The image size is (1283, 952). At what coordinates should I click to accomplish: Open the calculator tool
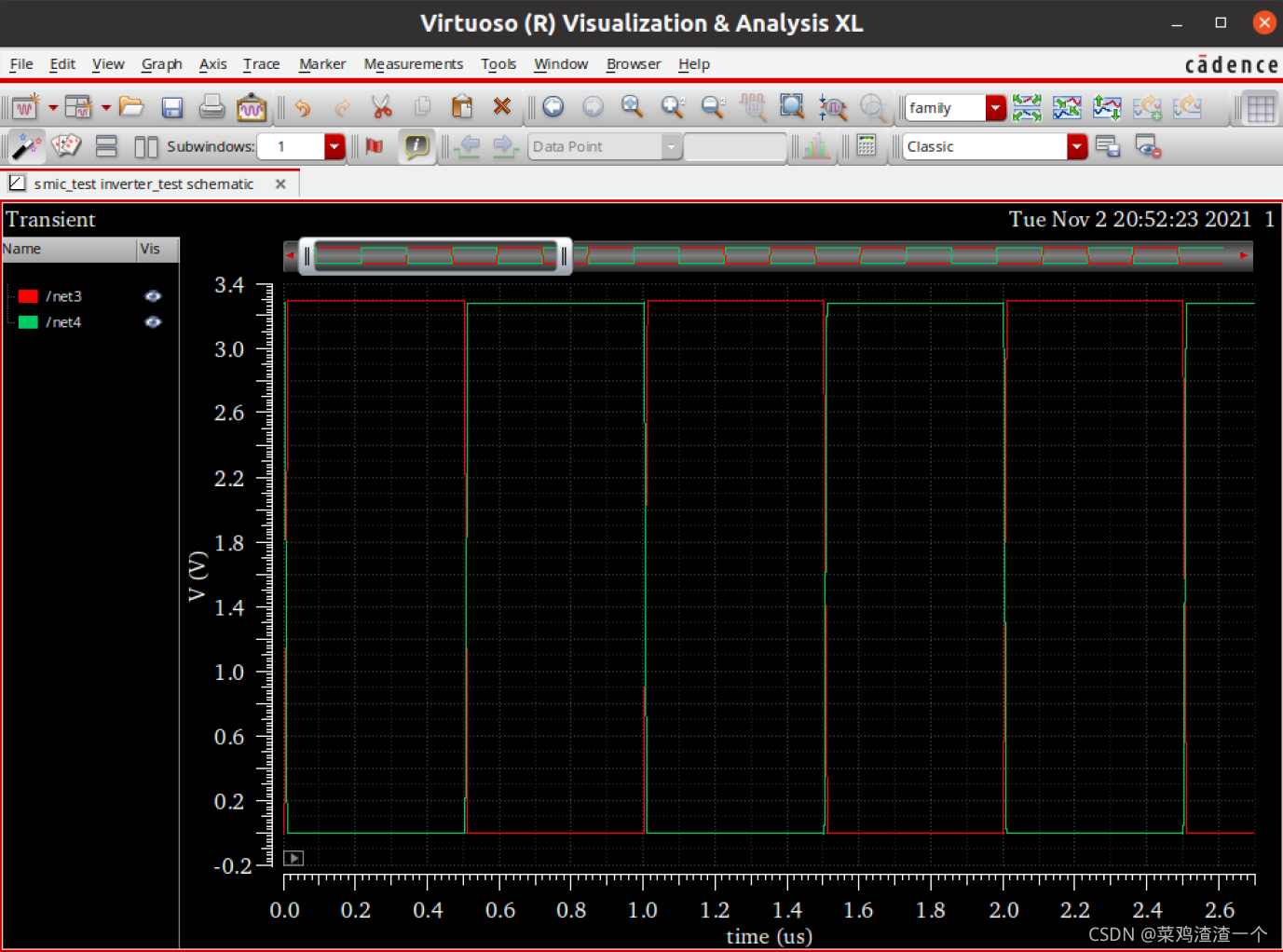click(x=867, y=146)
